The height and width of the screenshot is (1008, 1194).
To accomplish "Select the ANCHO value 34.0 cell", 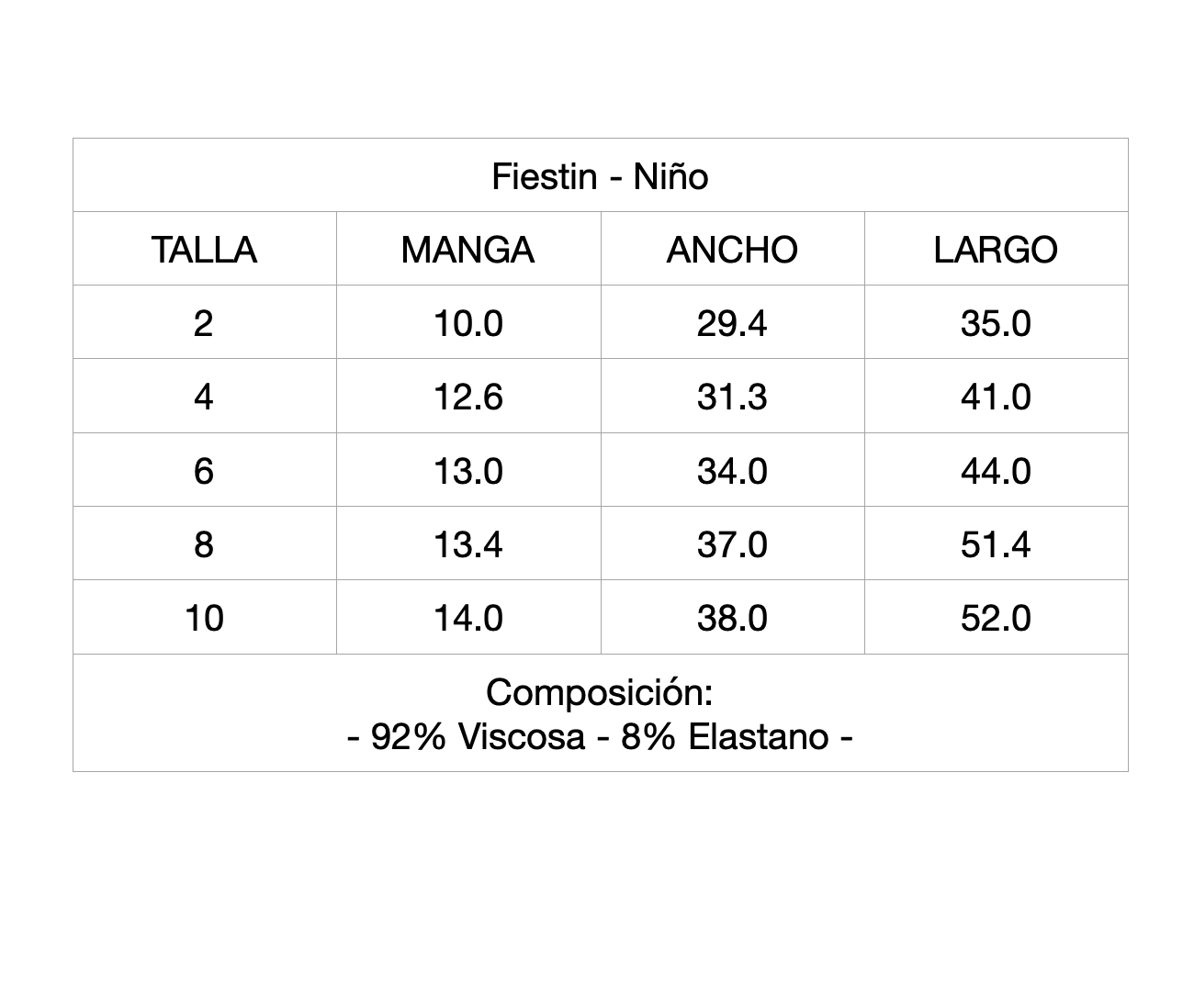I will click(732, 471).
